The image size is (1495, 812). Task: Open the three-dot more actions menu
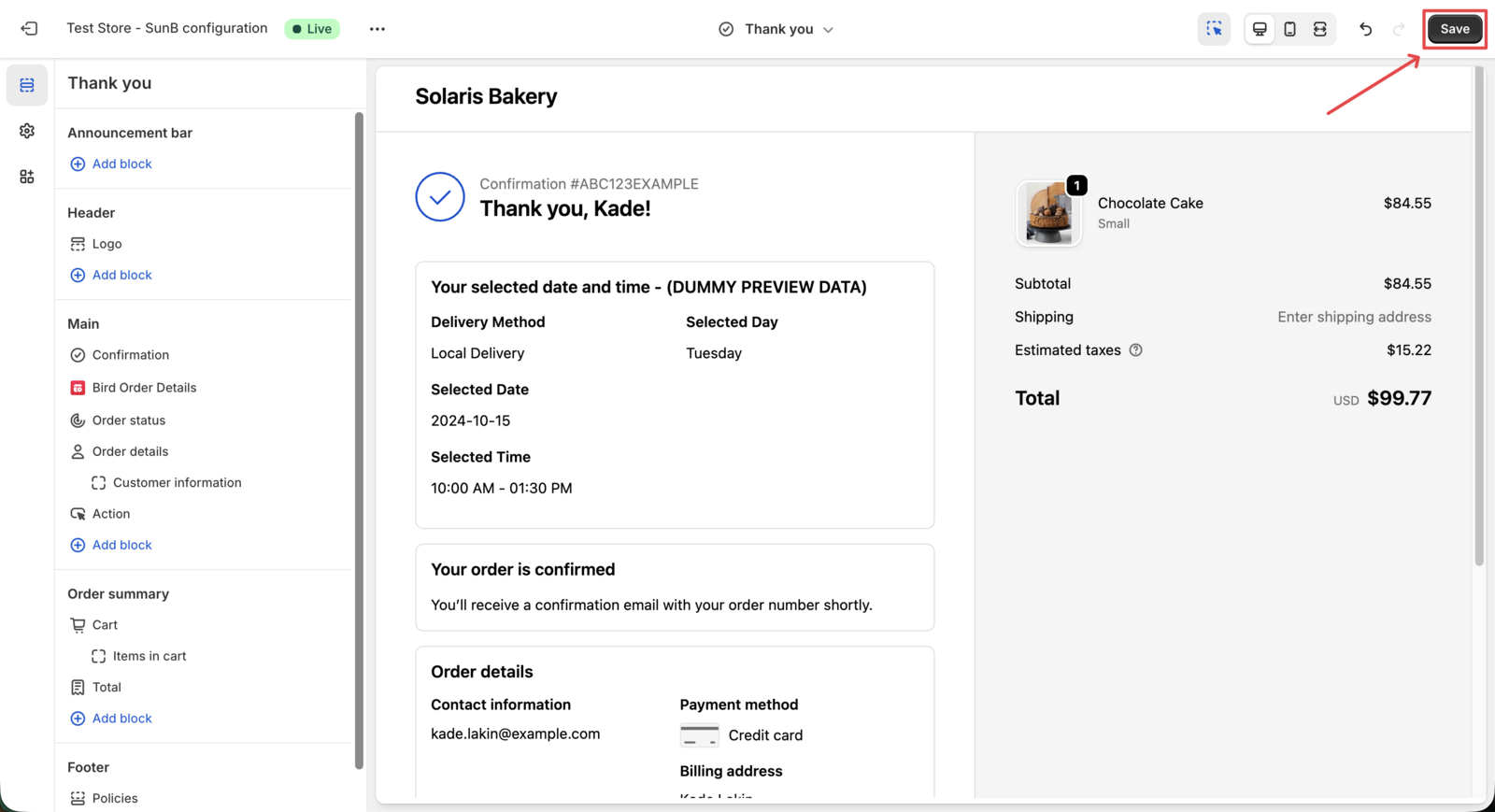coord(377,29)
